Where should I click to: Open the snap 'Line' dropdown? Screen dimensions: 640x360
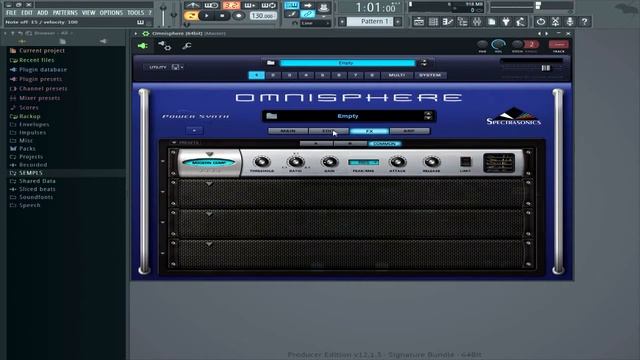pos(316,23)
